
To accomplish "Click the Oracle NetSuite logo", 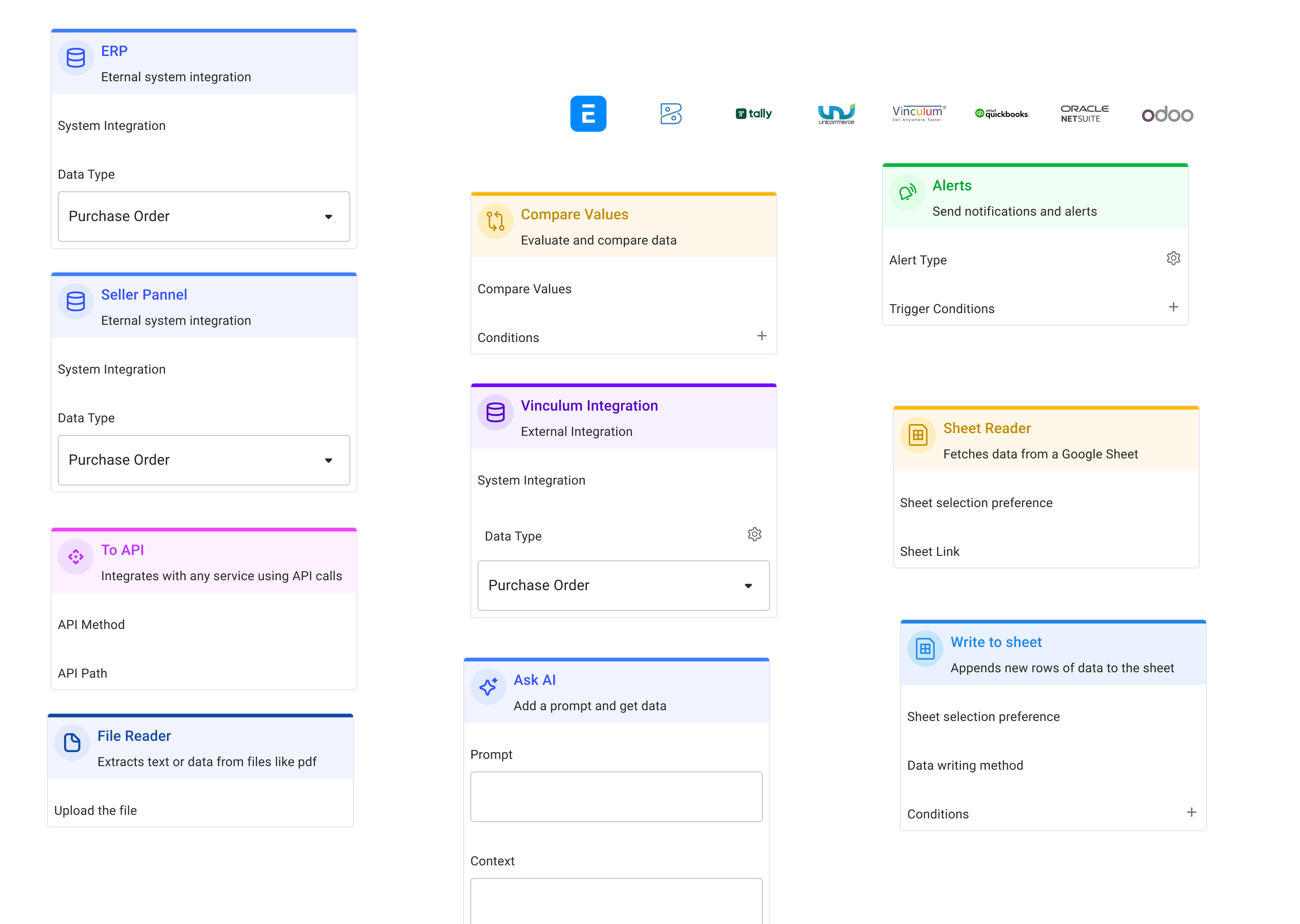I will (x=1084, y=114).
